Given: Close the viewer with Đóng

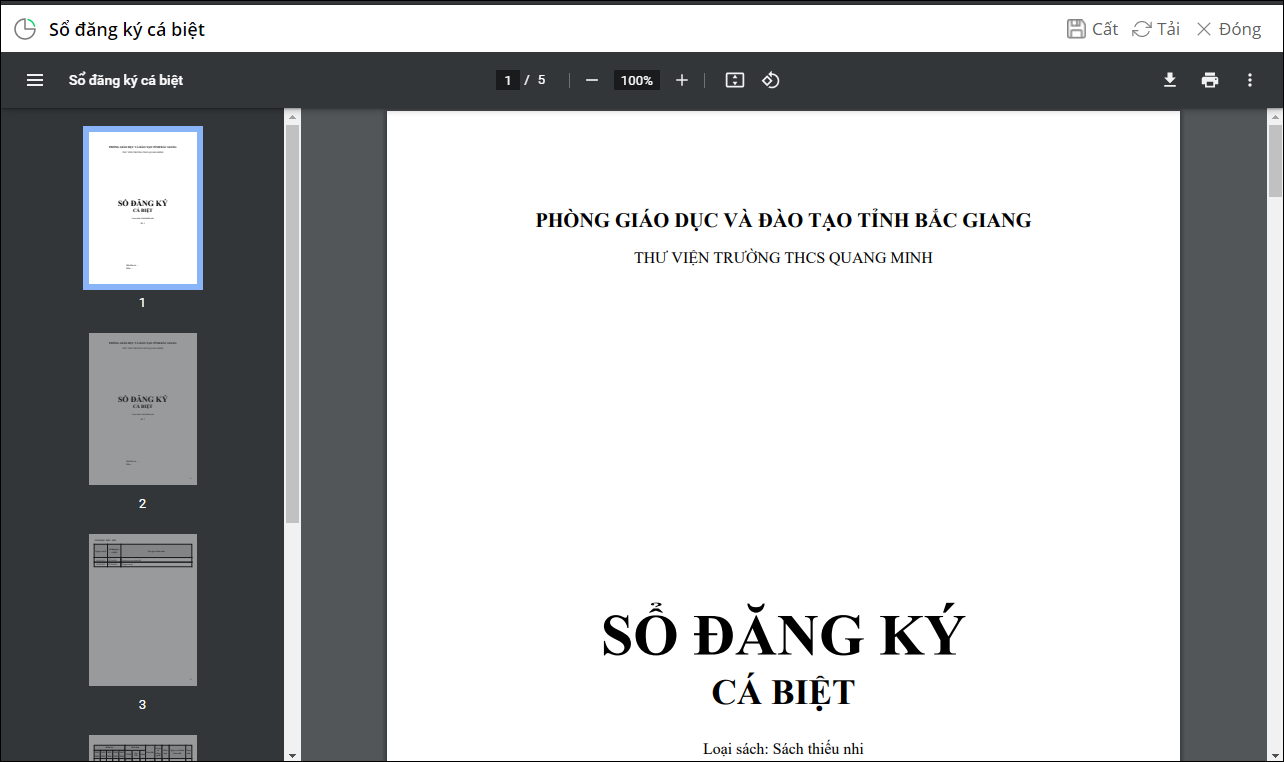Looking at the screenshot, I should click(1229, 29).
